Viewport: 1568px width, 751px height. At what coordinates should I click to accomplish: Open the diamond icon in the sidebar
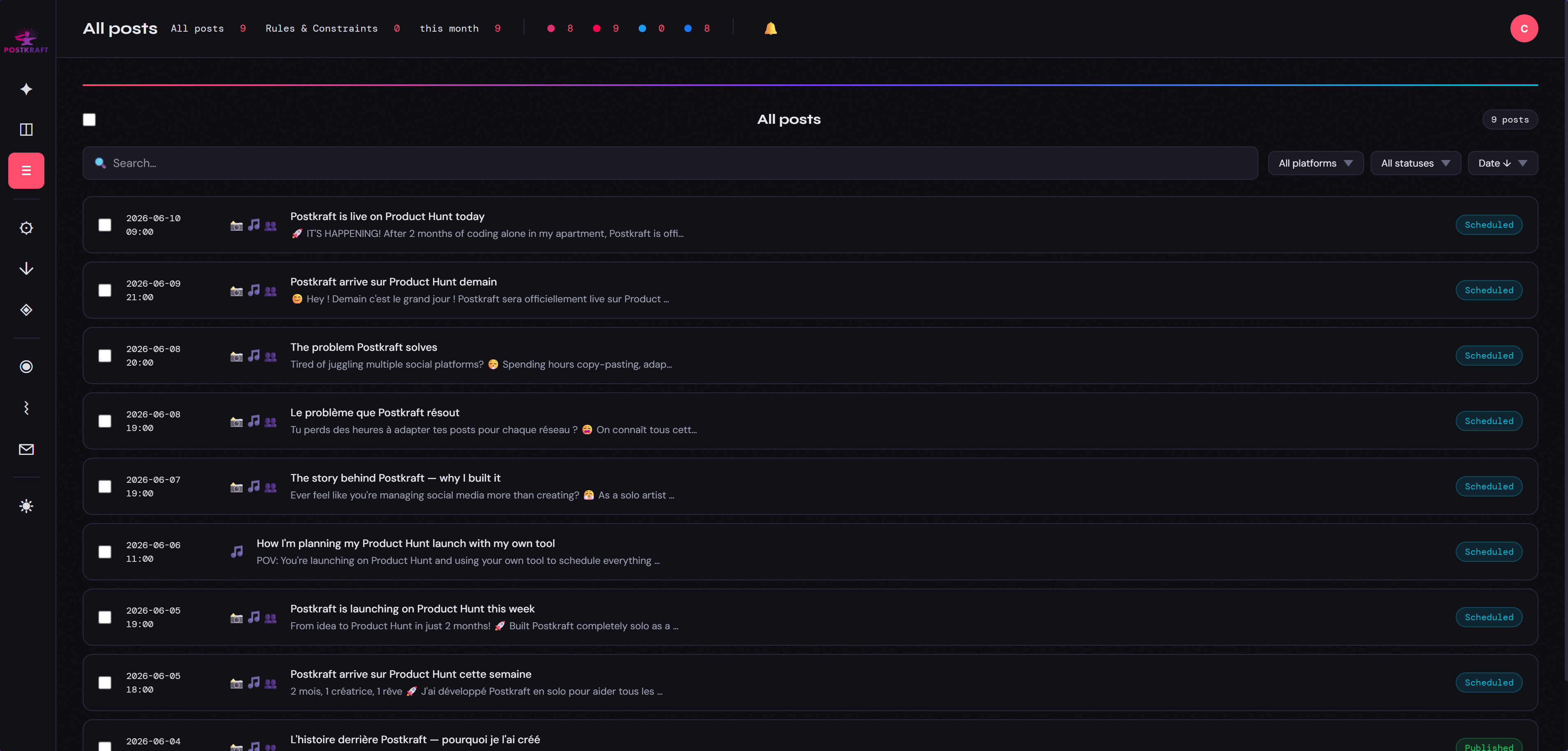(x=26, y=310)
